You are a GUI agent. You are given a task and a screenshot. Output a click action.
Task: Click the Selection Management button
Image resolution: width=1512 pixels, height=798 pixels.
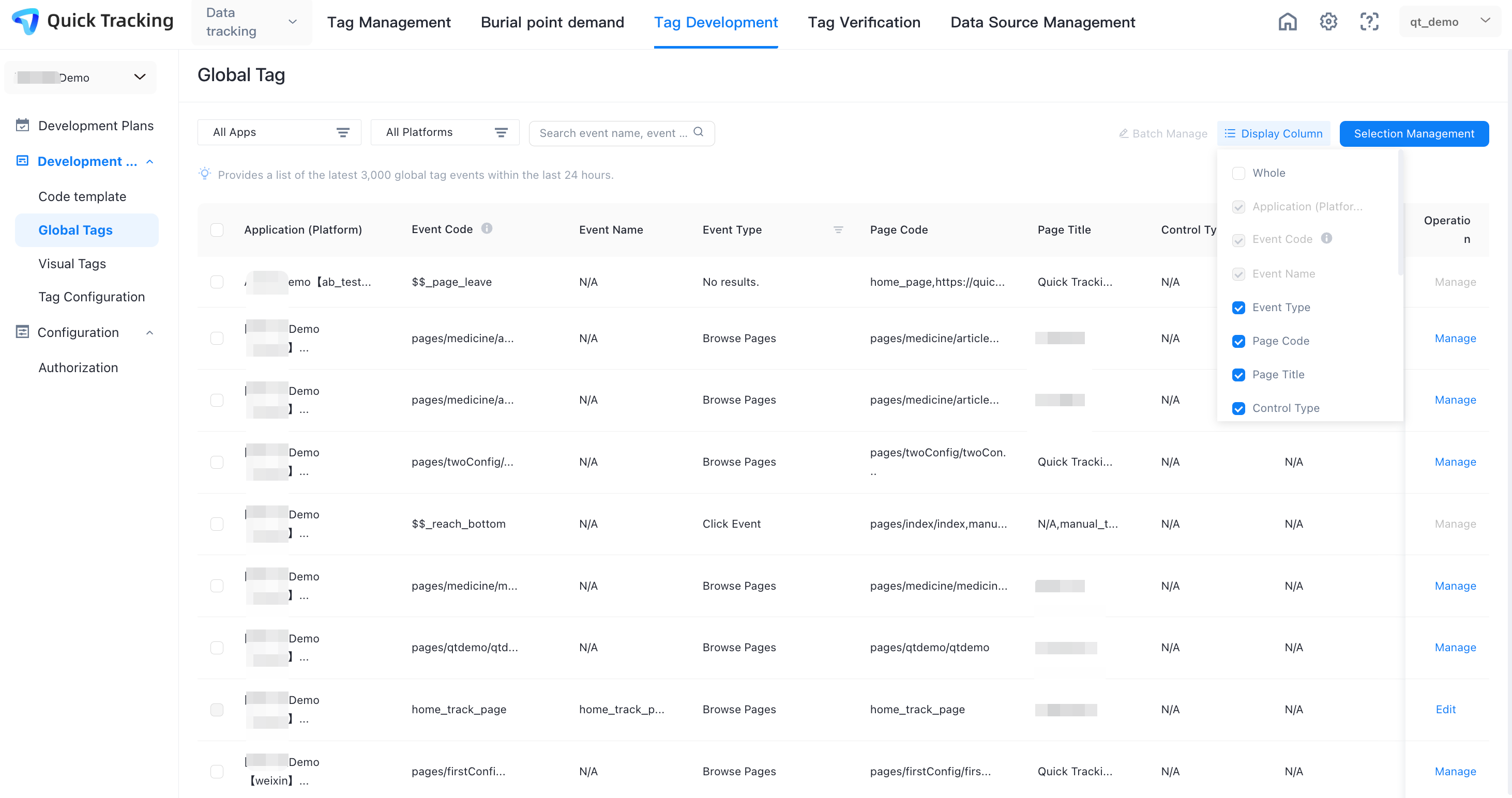[x=1413, y=134]
